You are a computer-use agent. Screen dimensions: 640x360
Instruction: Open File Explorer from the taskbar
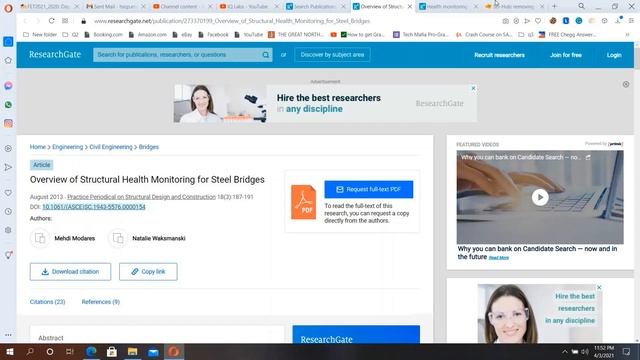[132, 351]
